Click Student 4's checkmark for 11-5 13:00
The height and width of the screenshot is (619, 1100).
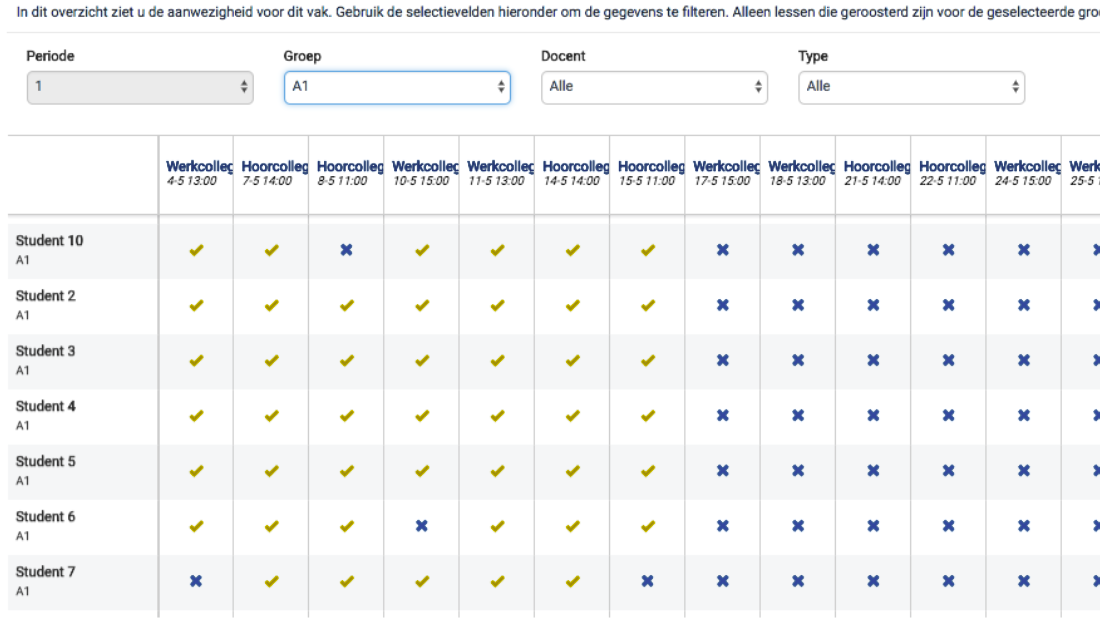pos(497,416)
